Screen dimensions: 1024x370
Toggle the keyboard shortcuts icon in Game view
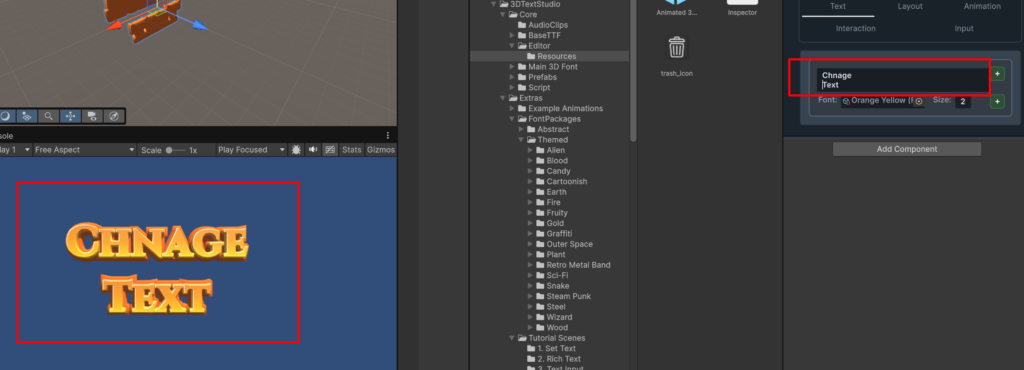point(330,149)
